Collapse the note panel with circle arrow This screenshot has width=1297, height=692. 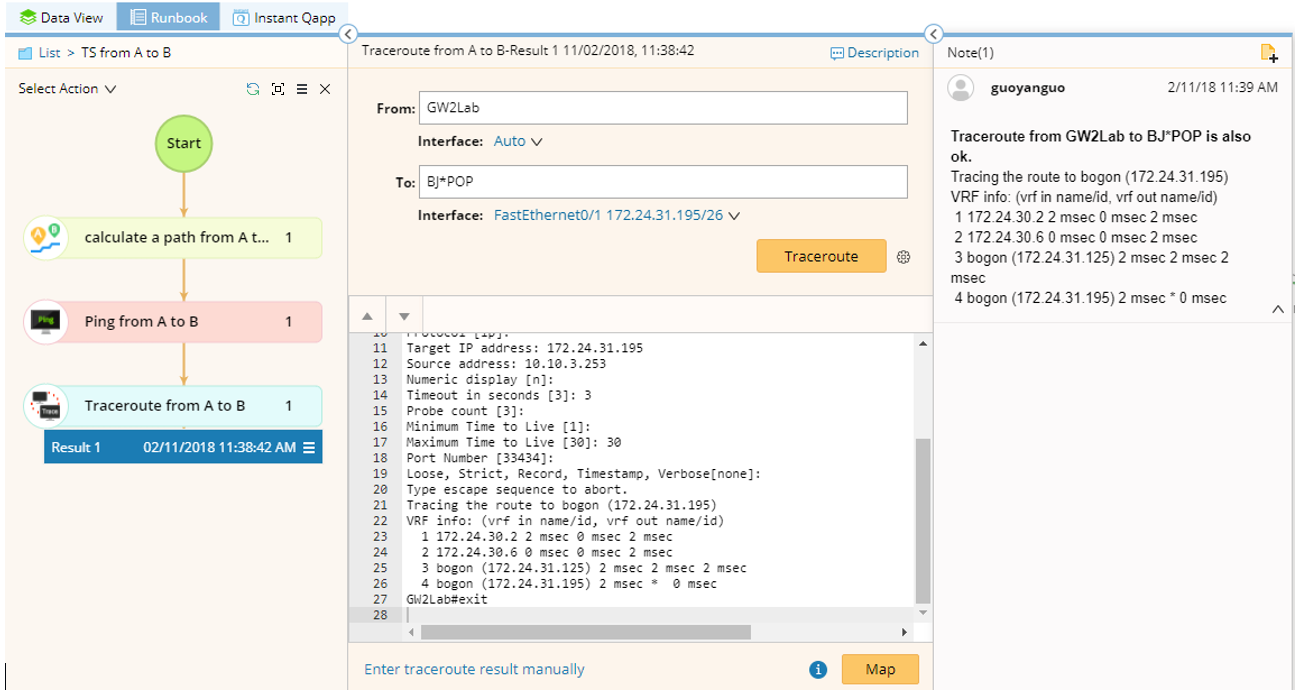[933, 35]
